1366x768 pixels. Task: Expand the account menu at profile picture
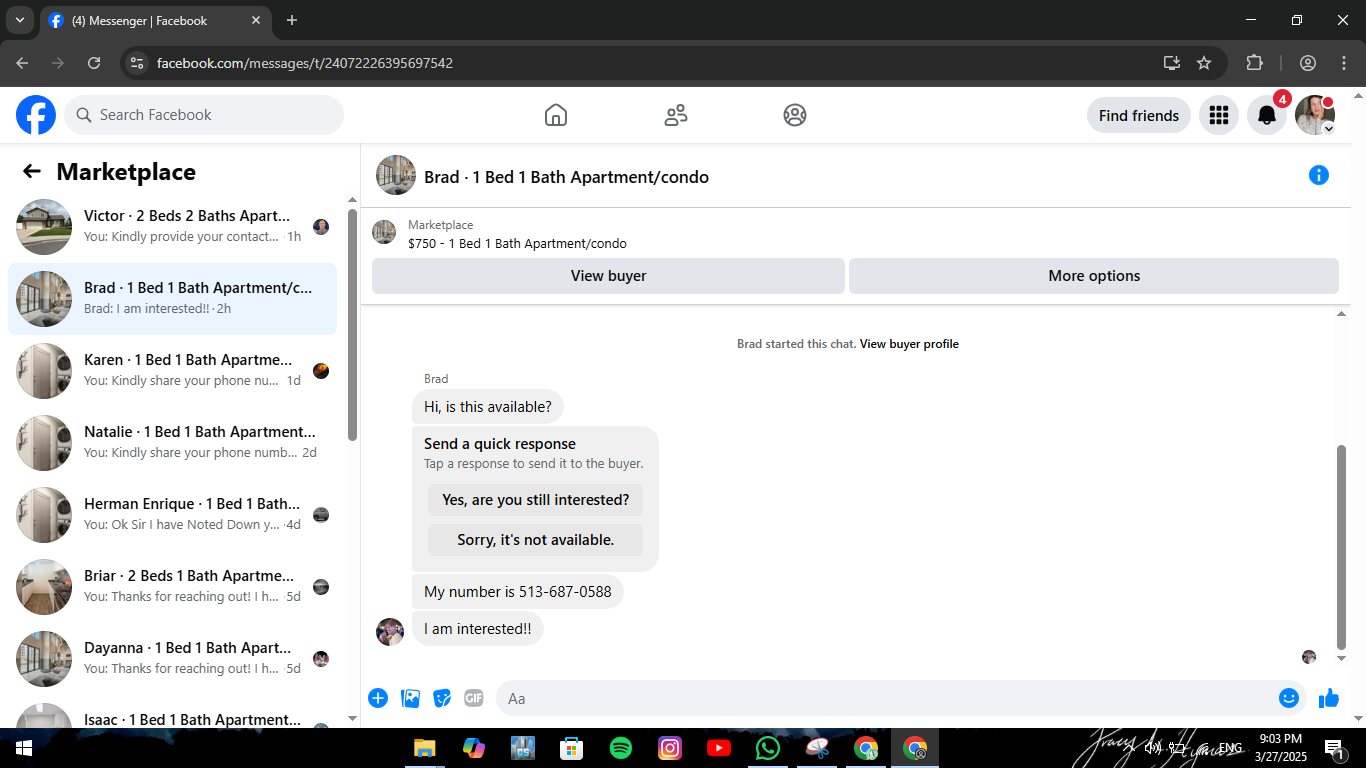(x=1328, y=129)
